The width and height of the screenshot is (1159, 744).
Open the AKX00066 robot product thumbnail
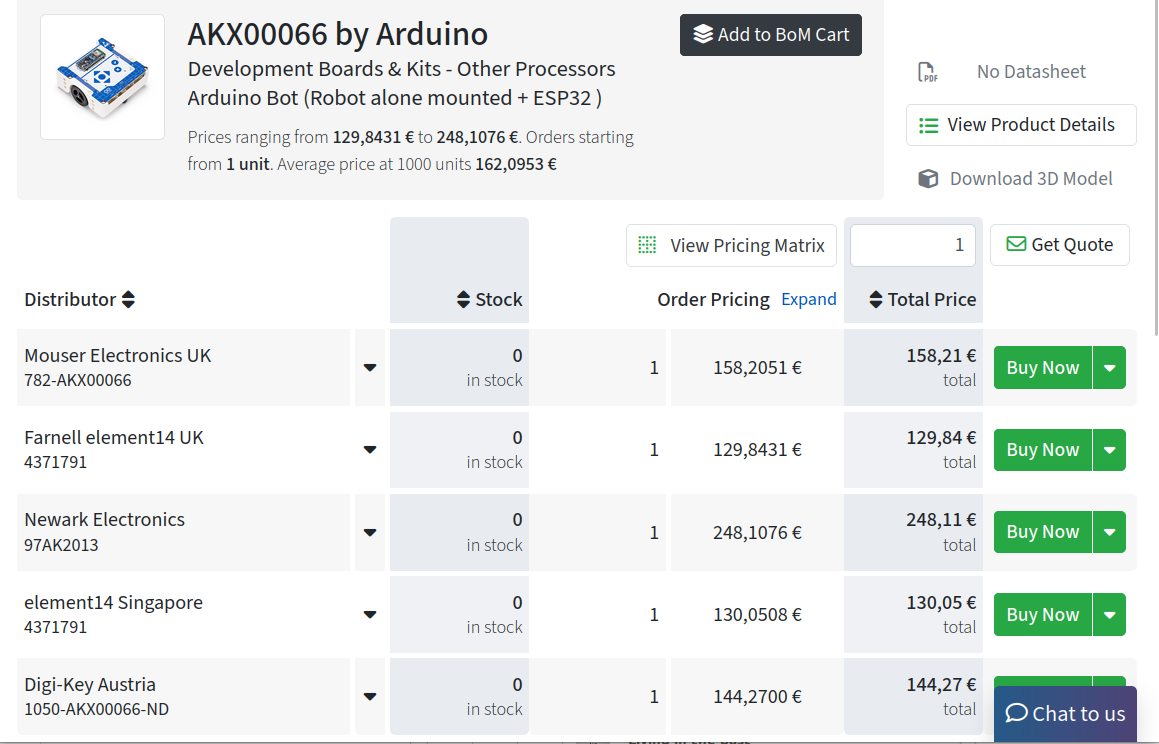[x=102, y=77]
